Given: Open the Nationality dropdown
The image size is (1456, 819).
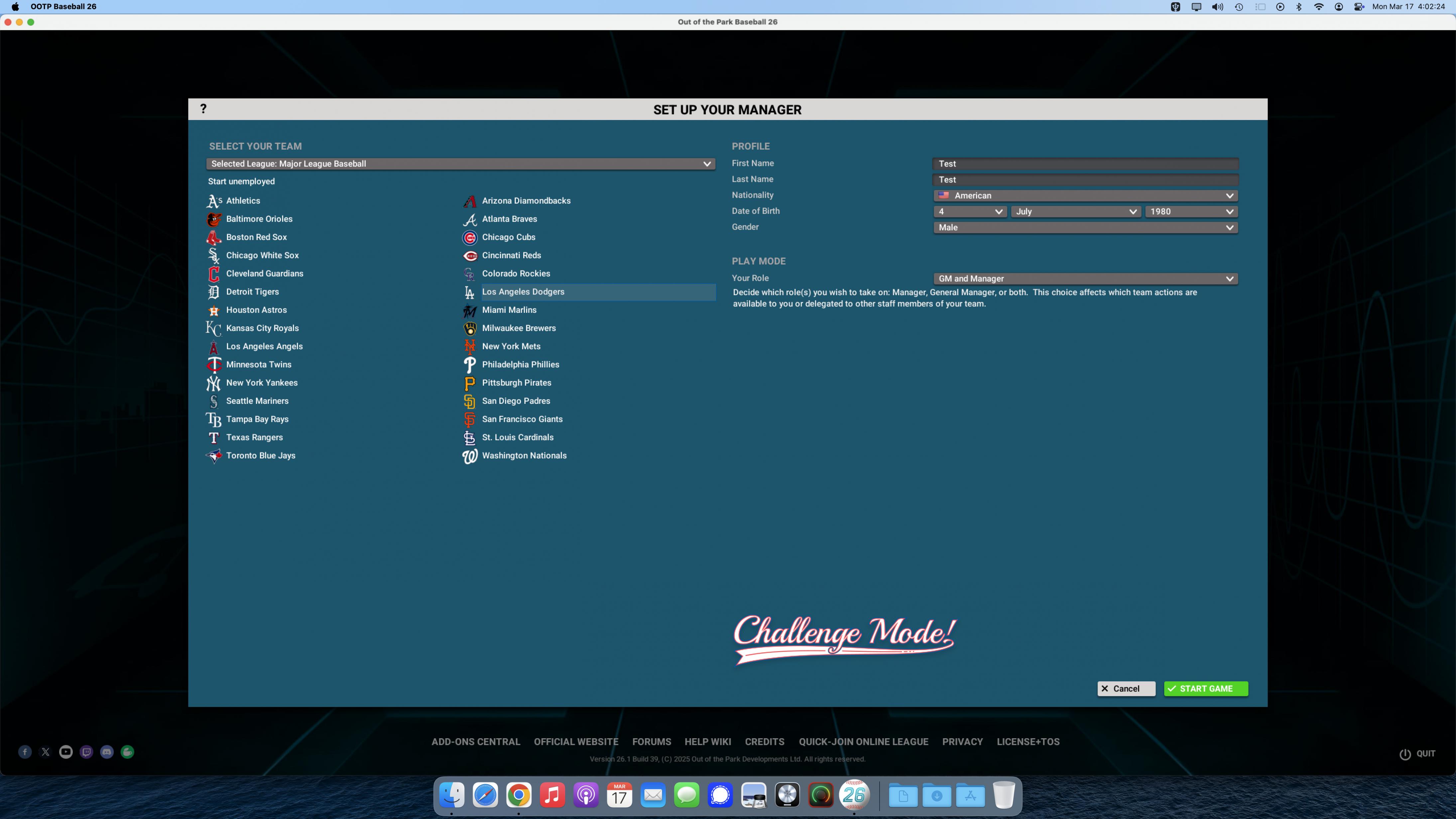Looking at the screenshot, I should [1085, 195].
